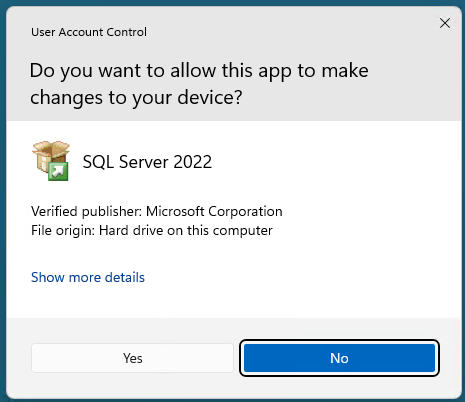
Task: Click the 'changes to your device?' heading line
Action: tap(136, 98)
